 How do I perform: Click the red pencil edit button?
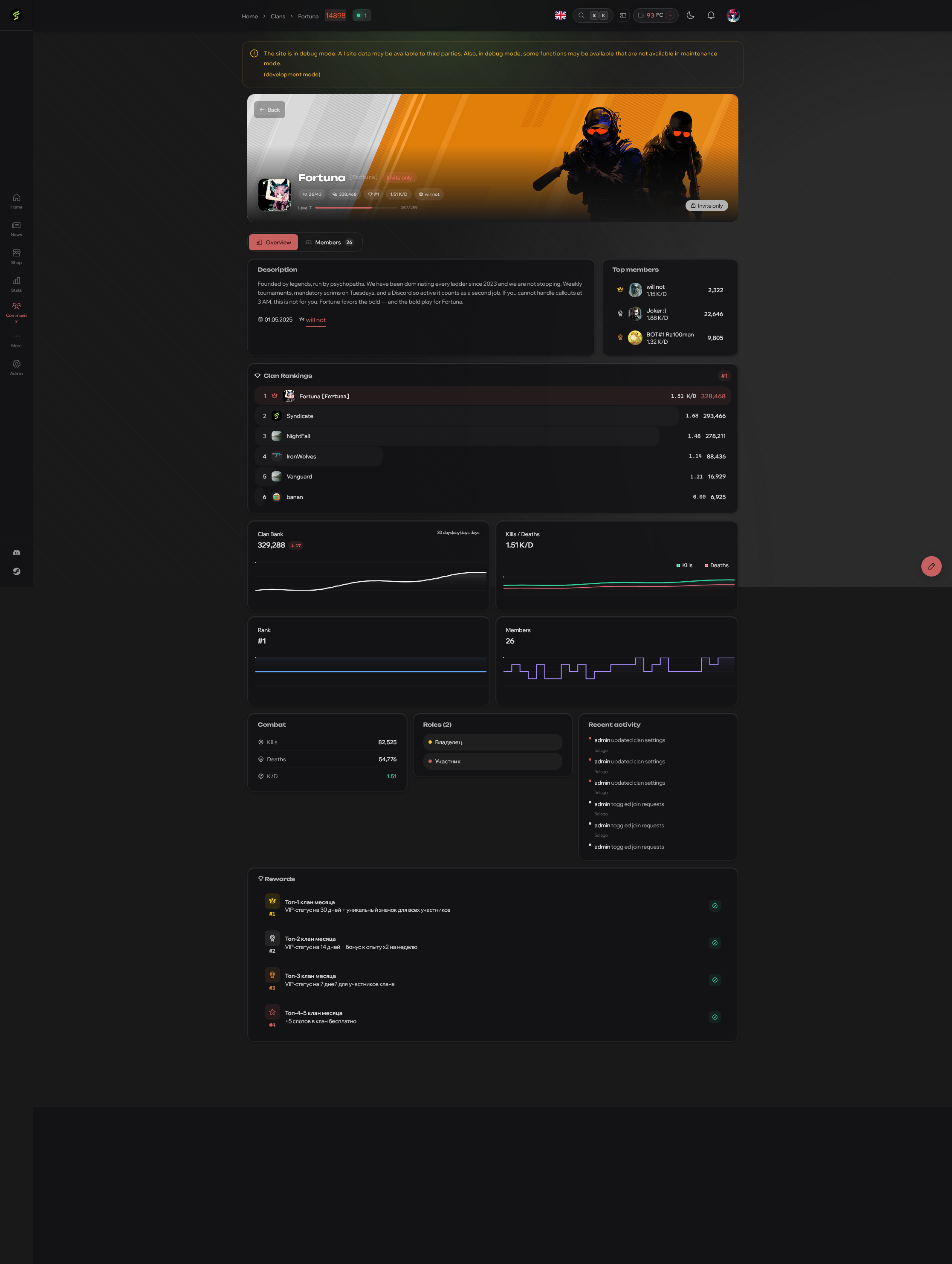931,566
